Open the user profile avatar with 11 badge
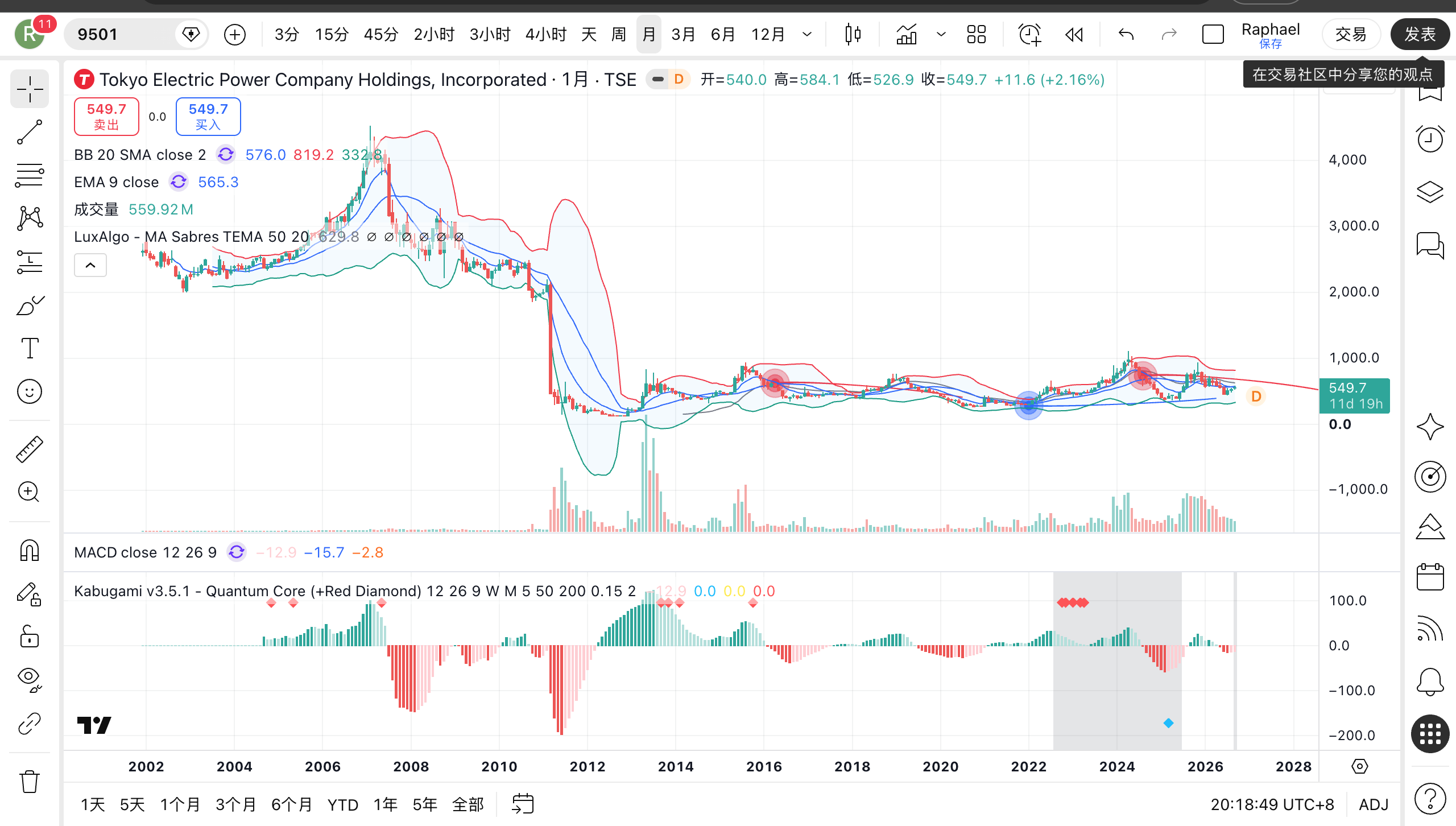The width and height of the screenshot is (1456, 826). click(x=30, y=35)
